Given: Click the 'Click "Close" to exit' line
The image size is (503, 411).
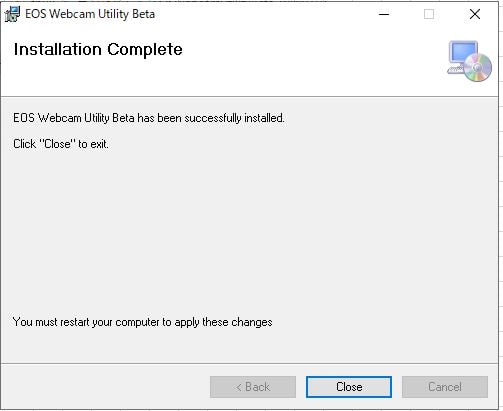Looking at the screenshot, I should (x=61, y=144).
